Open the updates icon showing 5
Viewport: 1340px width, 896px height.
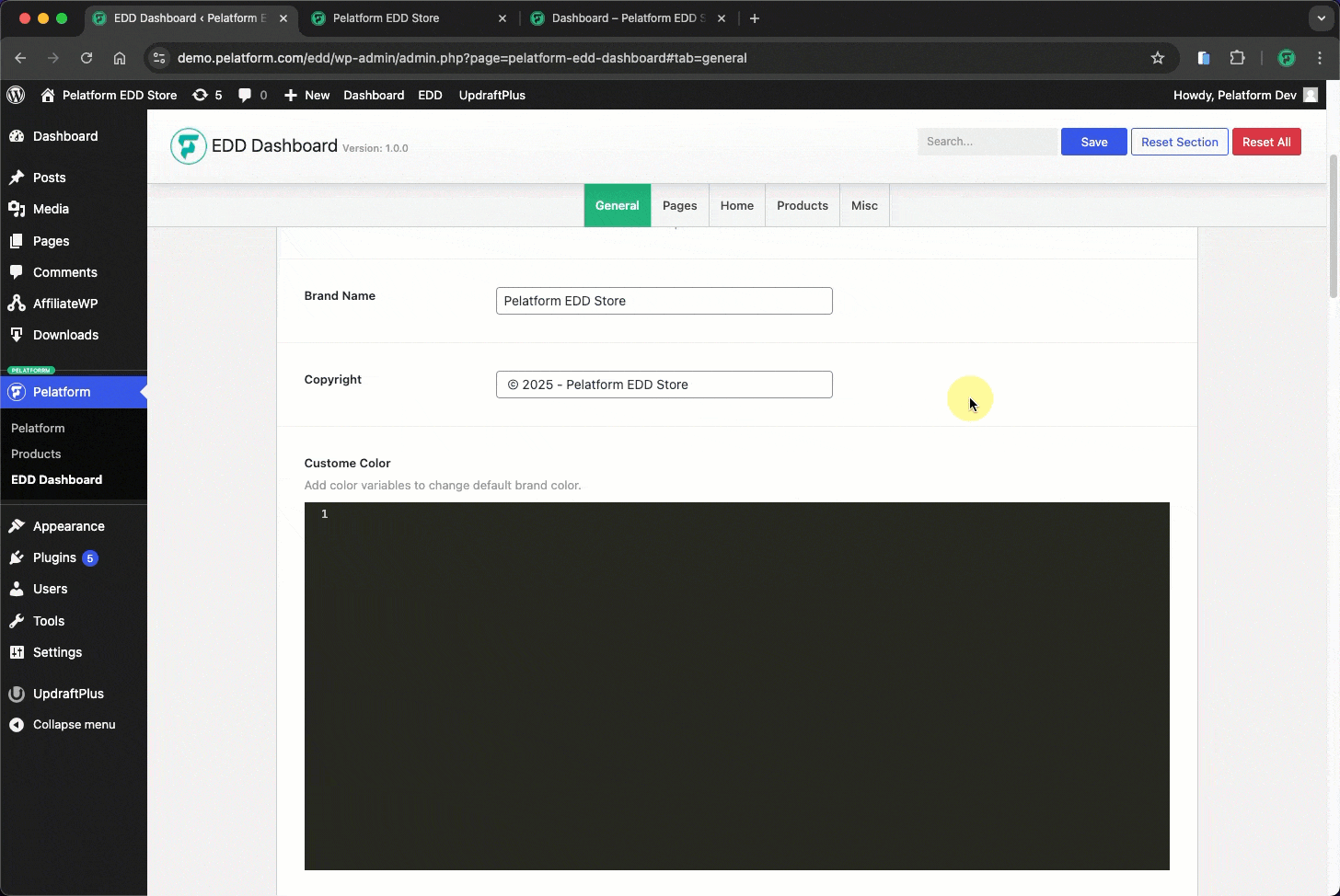pos(200,95)
